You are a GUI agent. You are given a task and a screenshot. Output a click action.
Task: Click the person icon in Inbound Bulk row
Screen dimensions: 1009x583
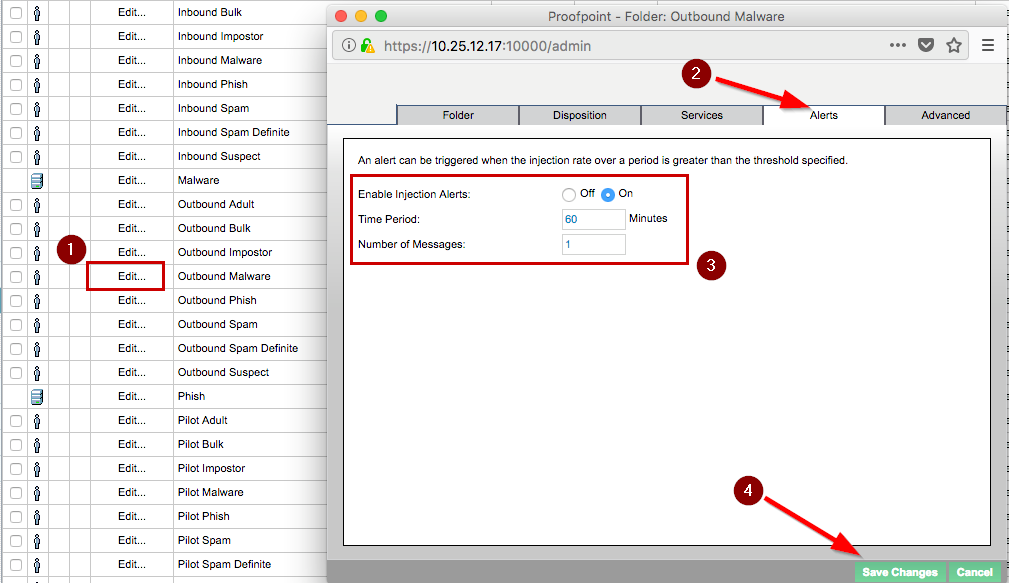(x=37, y=13)
